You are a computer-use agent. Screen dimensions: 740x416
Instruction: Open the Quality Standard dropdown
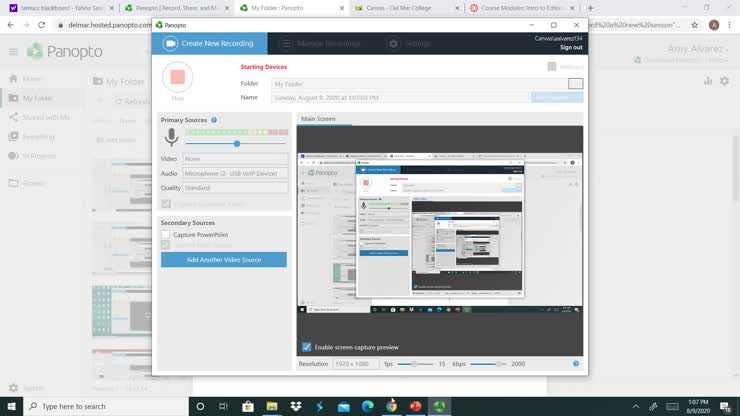click(x=235, y=187)
